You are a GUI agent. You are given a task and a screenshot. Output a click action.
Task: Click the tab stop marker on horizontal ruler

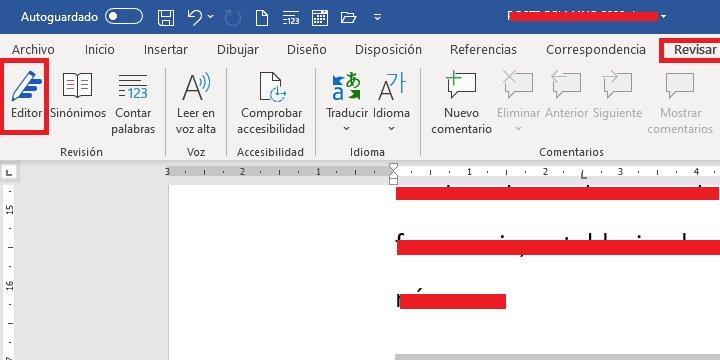(x=584, y=175)
